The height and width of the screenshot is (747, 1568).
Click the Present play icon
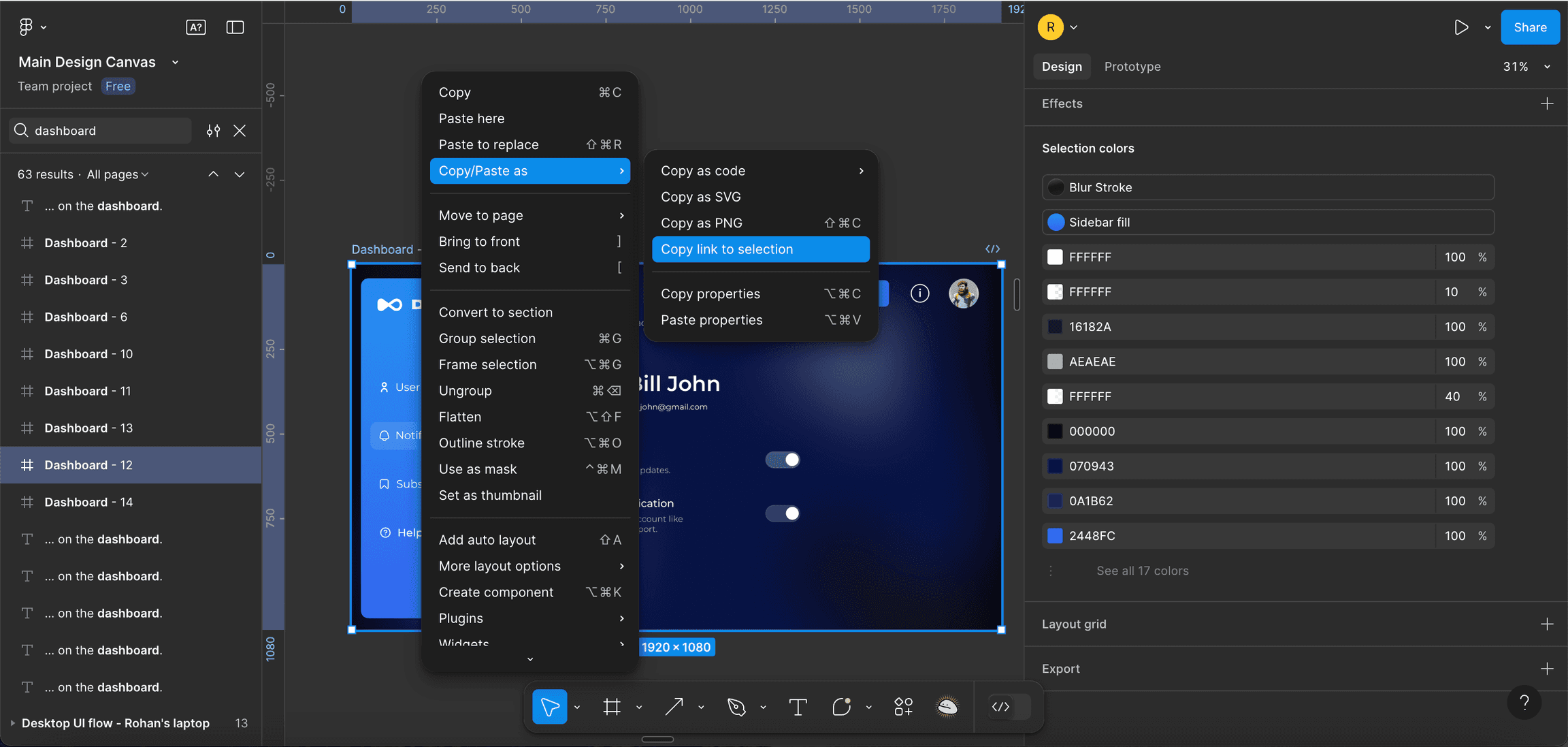(x=1460, y=27)
